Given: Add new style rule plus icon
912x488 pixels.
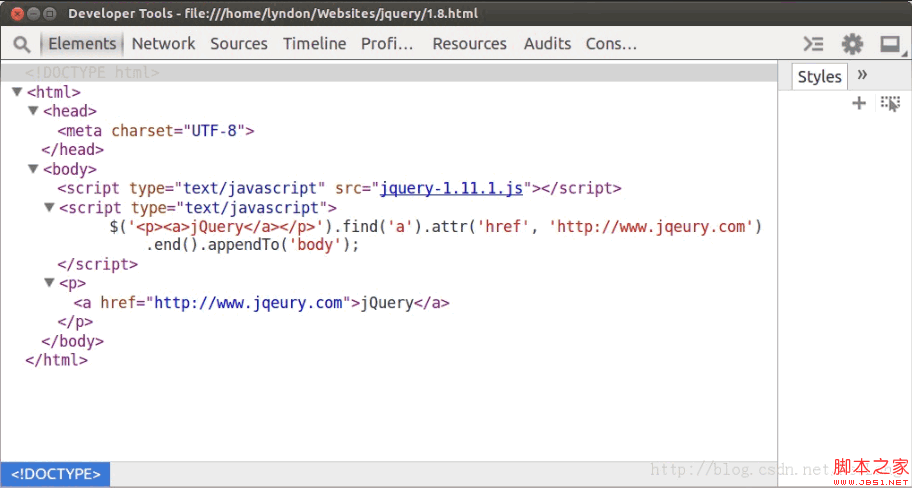Looking at the screenshot, I should click(858, 103).
